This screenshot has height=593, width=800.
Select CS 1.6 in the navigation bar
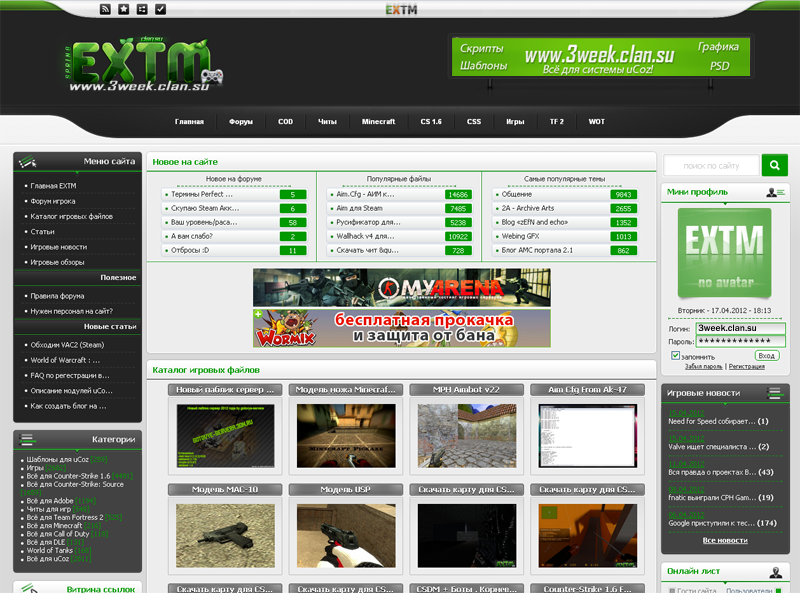coord(431,122)
